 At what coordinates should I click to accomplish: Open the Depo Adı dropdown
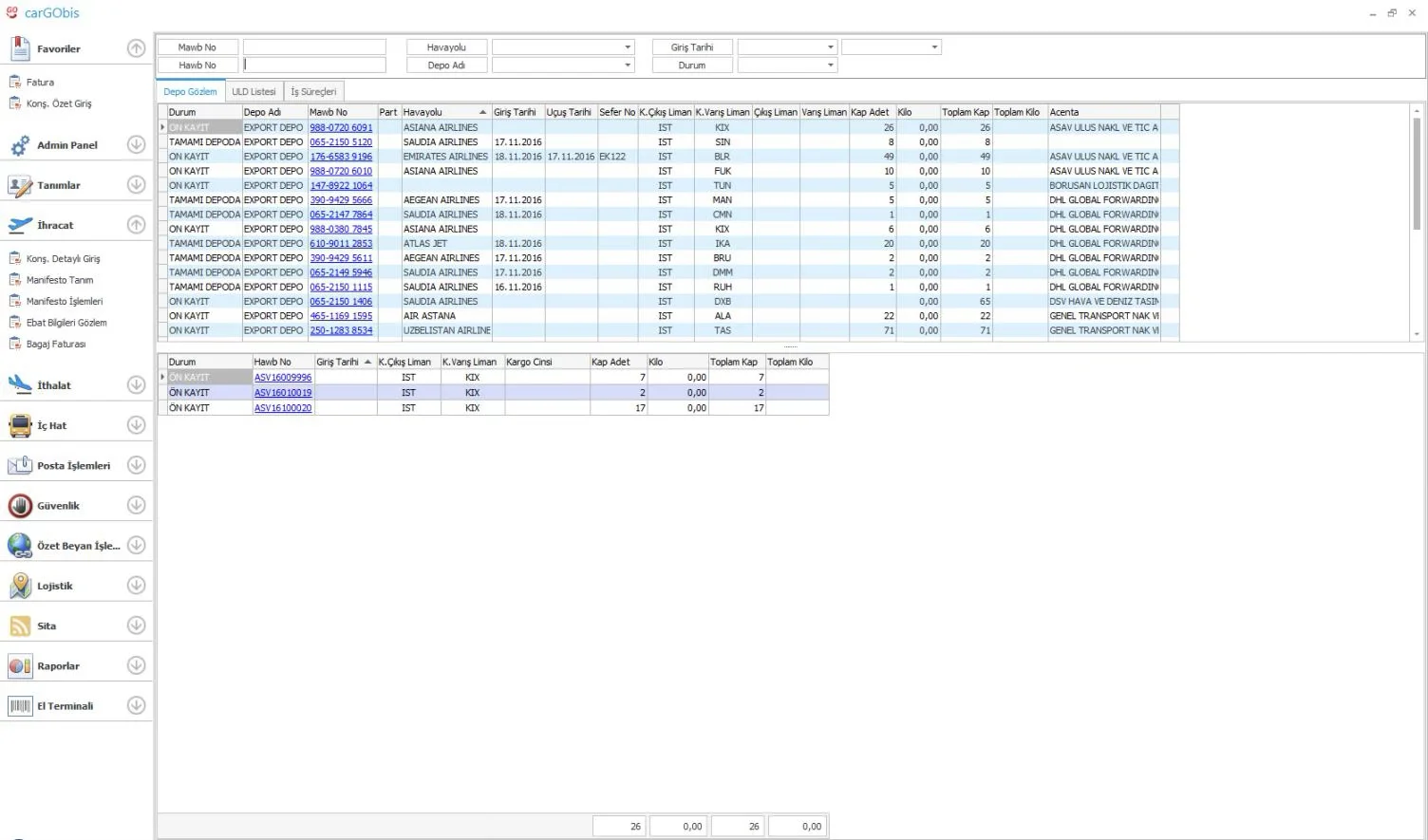pyautogui.click(x=628, y=65)
